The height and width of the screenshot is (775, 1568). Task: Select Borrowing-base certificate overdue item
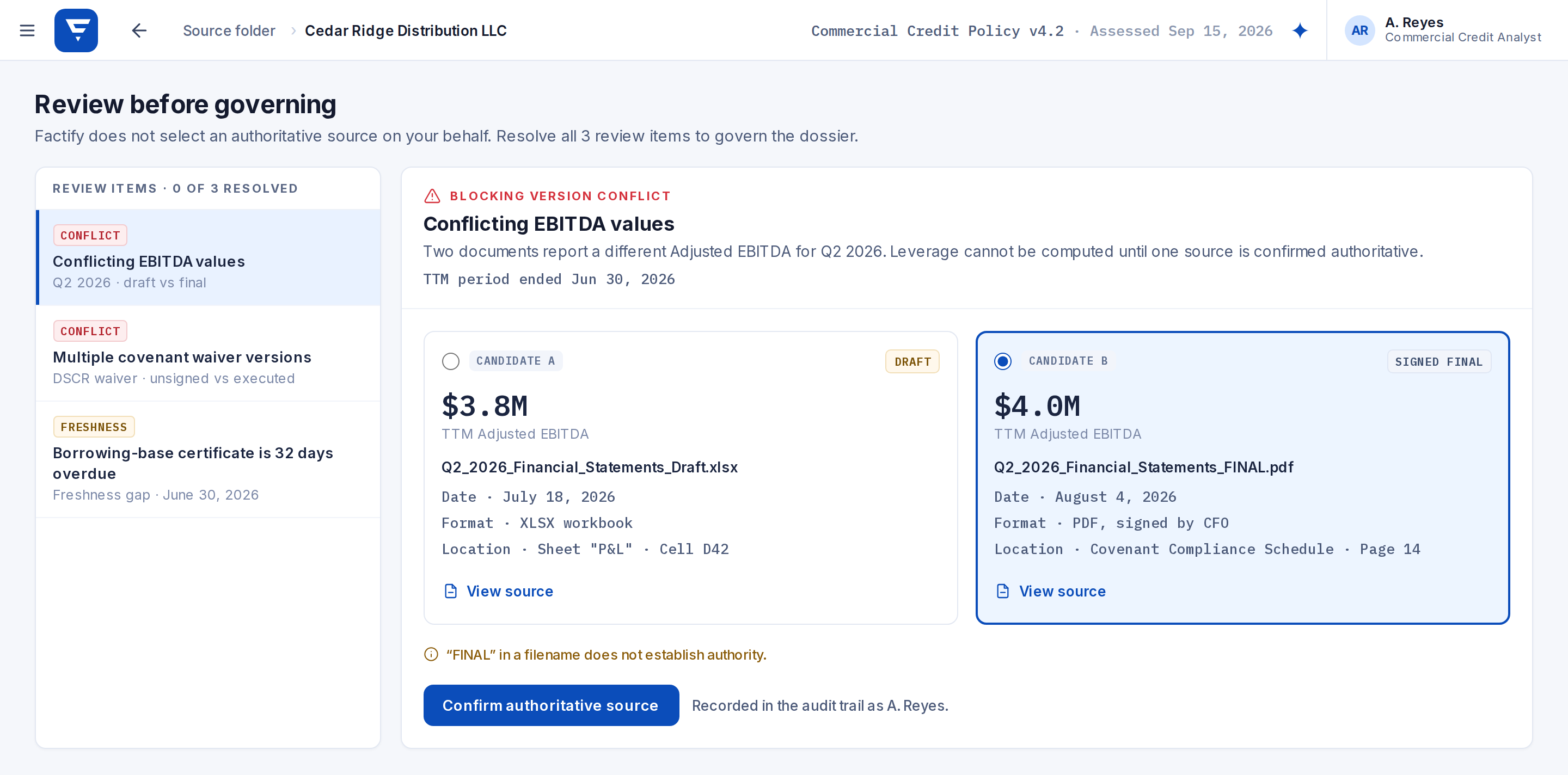point(208,460)
